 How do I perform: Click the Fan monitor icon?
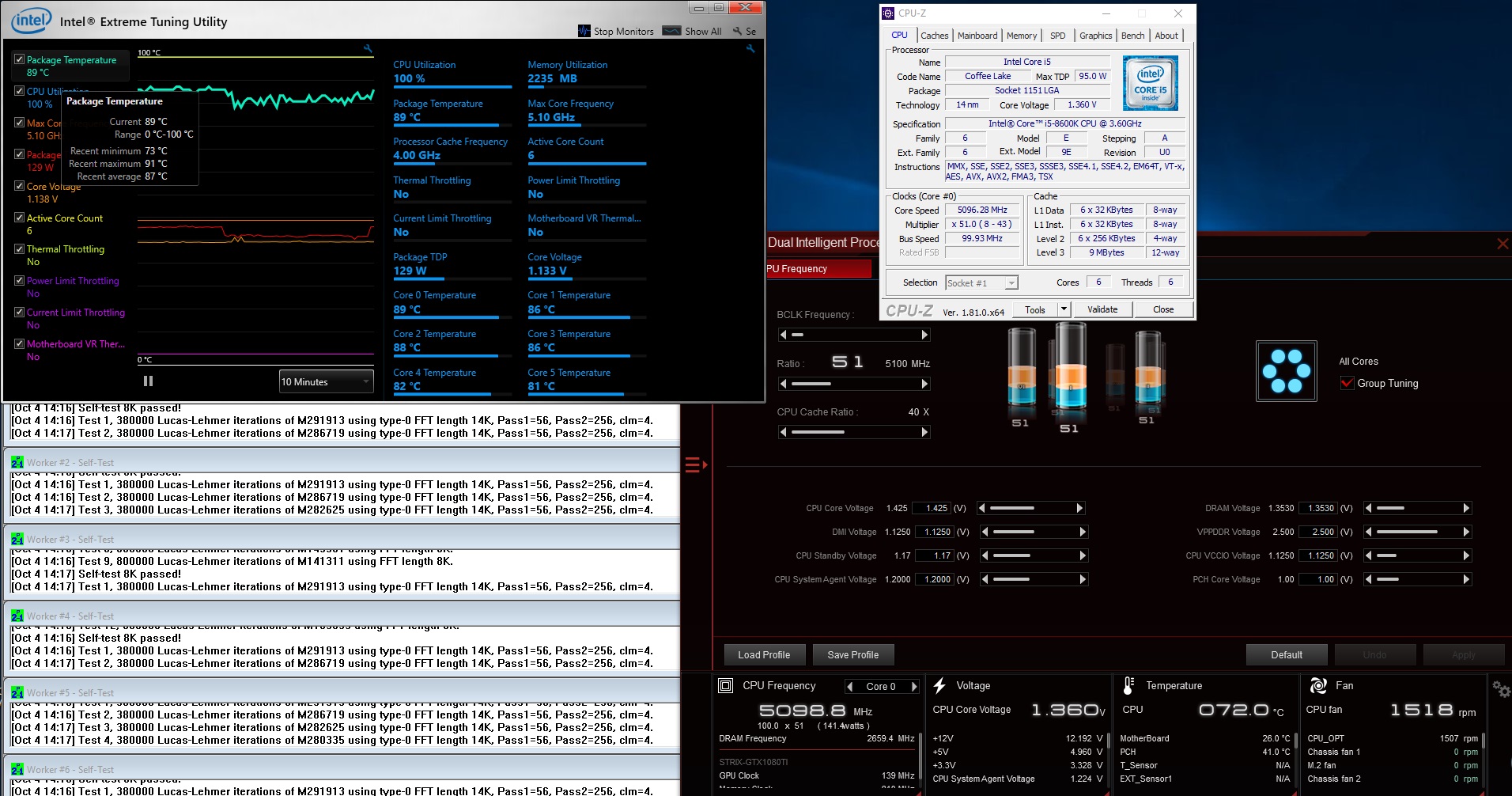pyautogui.click(x=1318, y=686)
